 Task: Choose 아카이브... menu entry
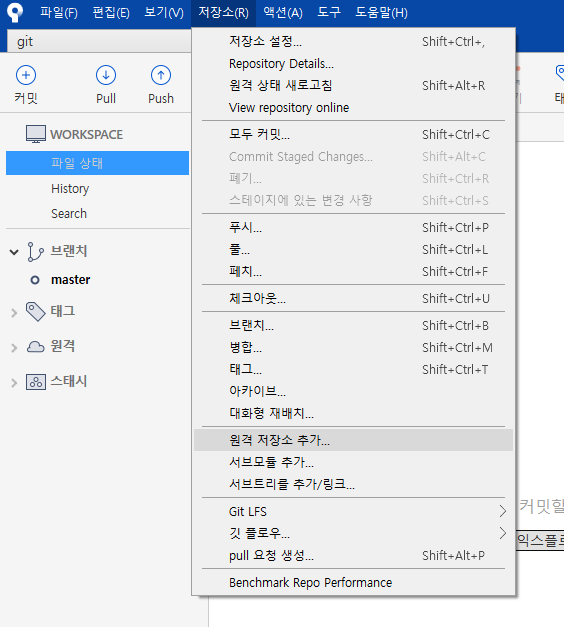click(x=354, y=391)
